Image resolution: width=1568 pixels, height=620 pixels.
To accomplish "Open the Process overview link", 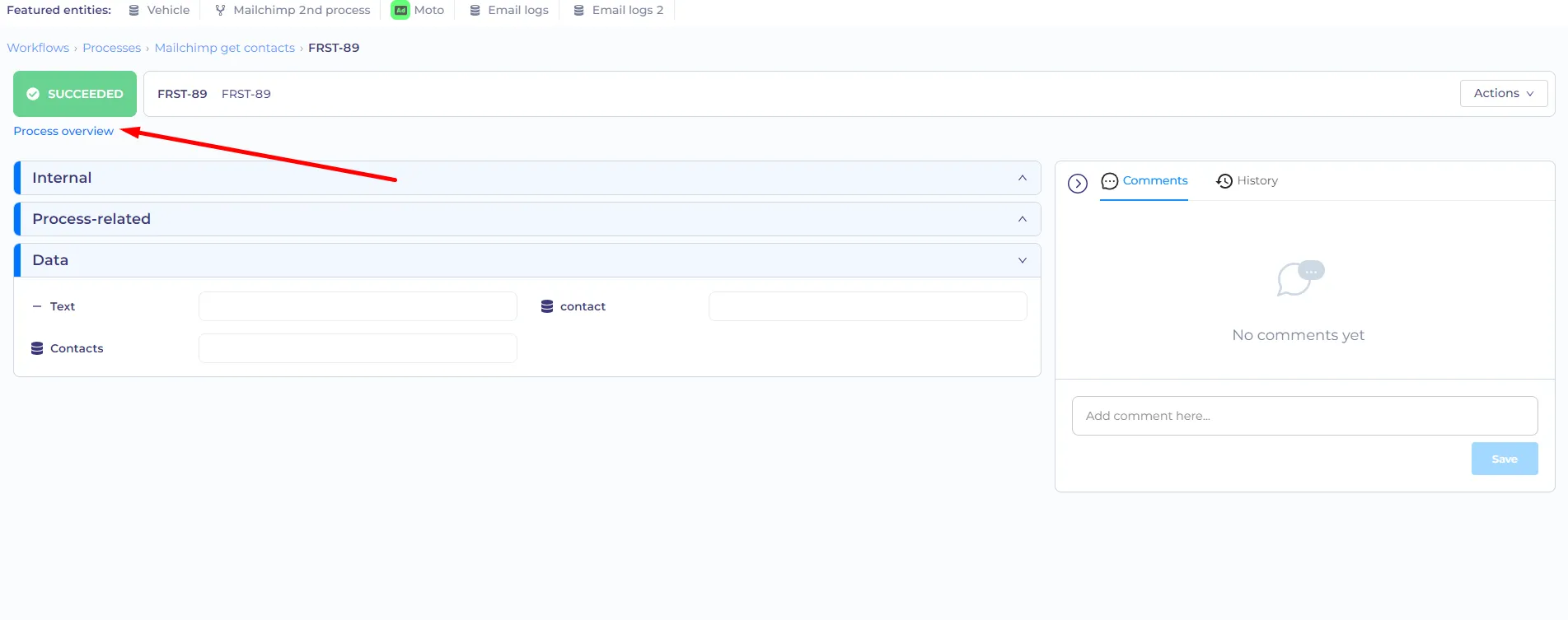I will pos(63,131).
